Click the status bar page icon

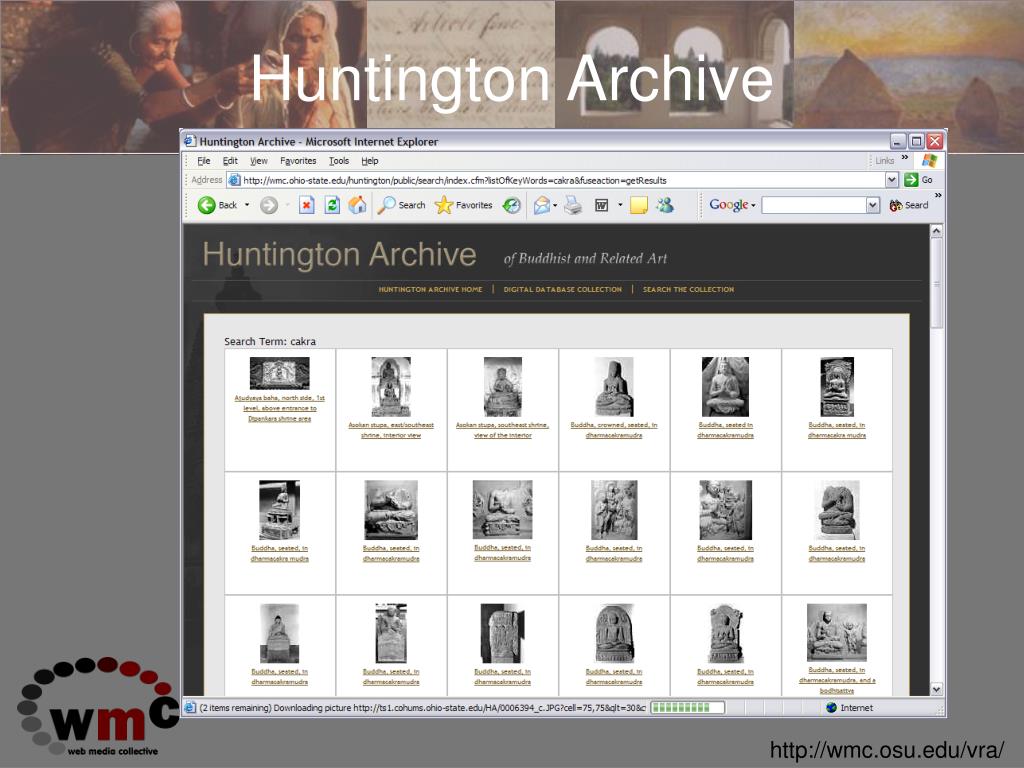[190, 707]
